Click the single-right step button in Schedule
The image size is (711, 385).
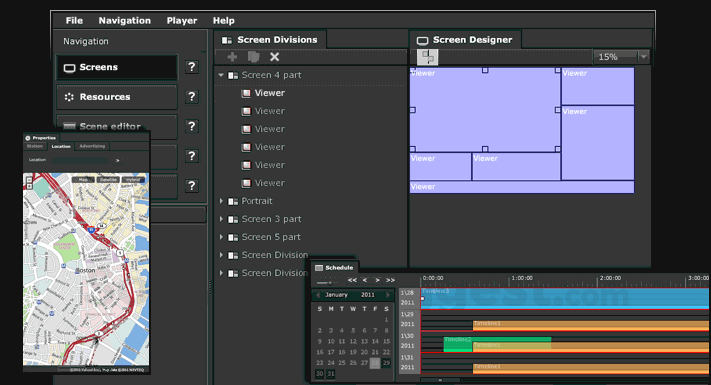[x=377, y=280]
